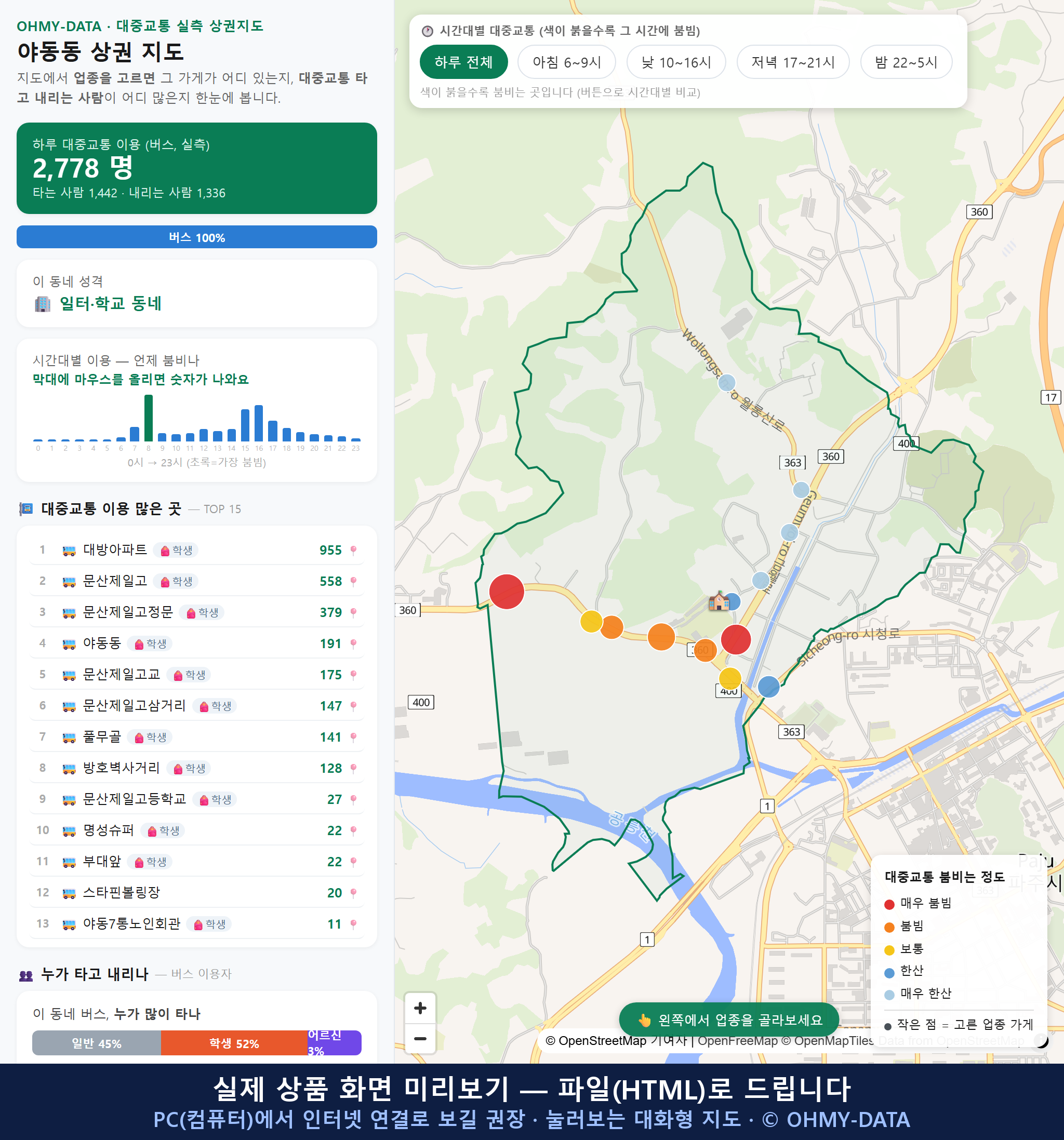Click the pin icon for 방호벽사거리 row
This screenshot has height=1140, width=1064.
353,768
